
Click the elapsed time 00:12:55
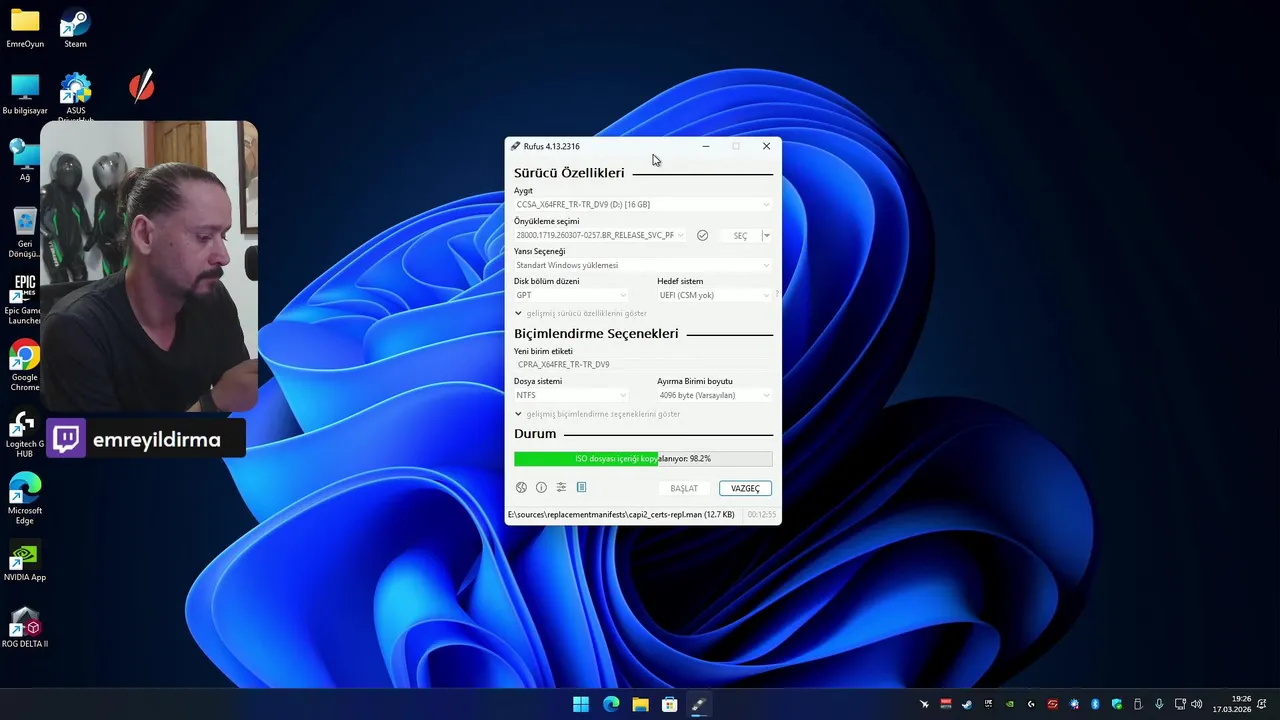coord(762,514)
